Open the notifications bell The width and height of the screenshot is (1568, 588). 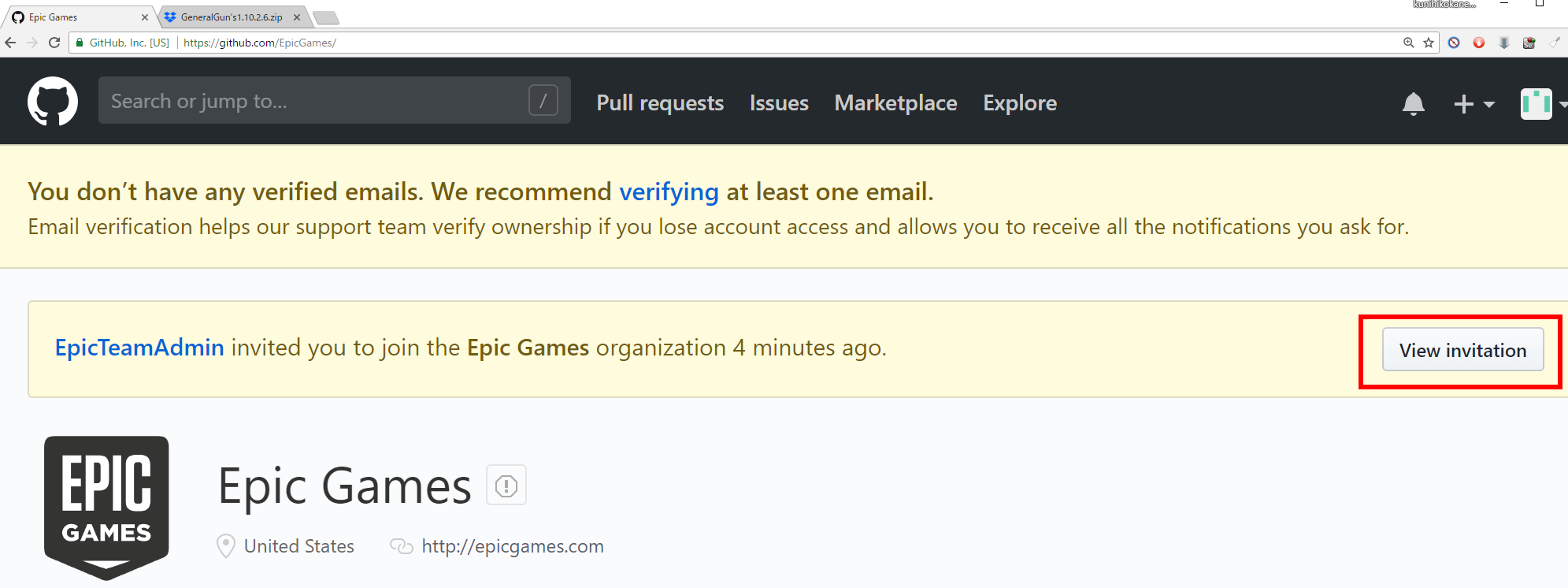click(1414, 103)
